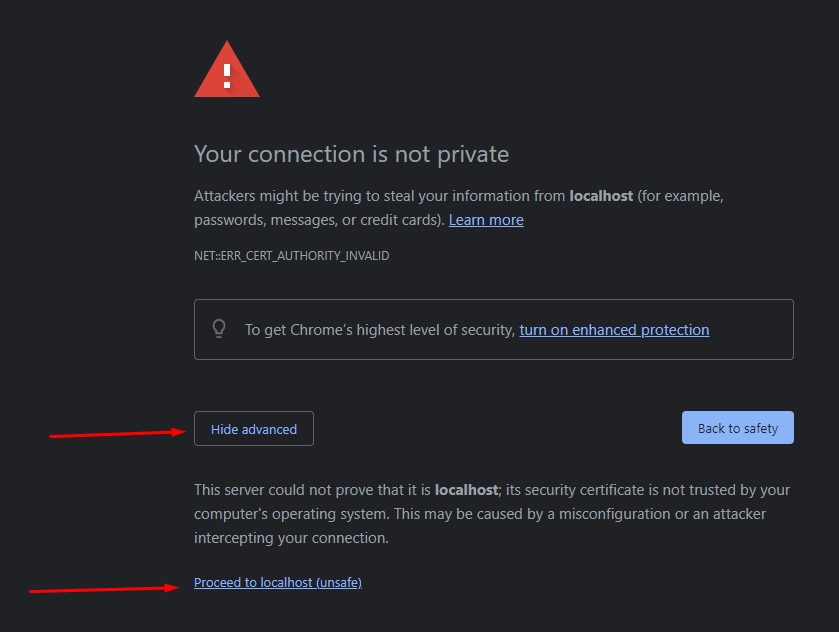
Task: Click the lightbulb icon in the security tip box
Action: click(x=219, y=329)
